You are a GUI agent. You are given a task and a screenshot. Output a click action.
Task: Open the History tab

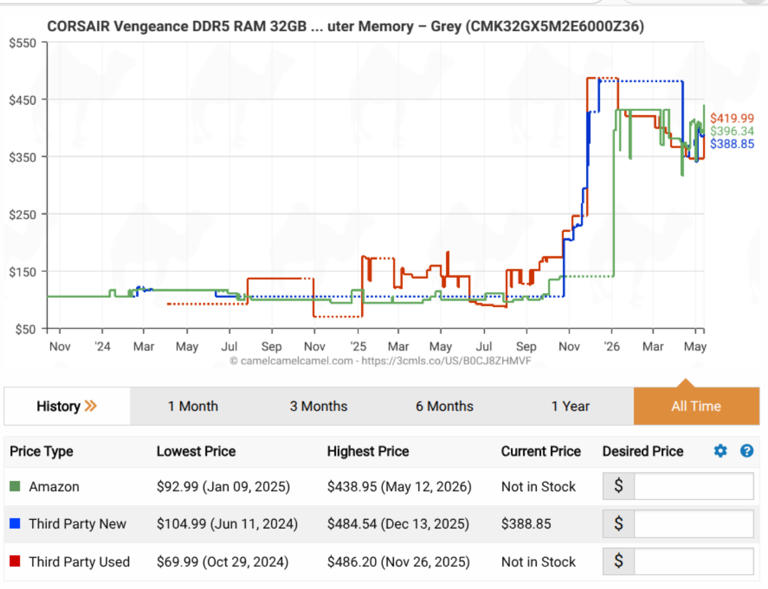(x=67, y=406)
